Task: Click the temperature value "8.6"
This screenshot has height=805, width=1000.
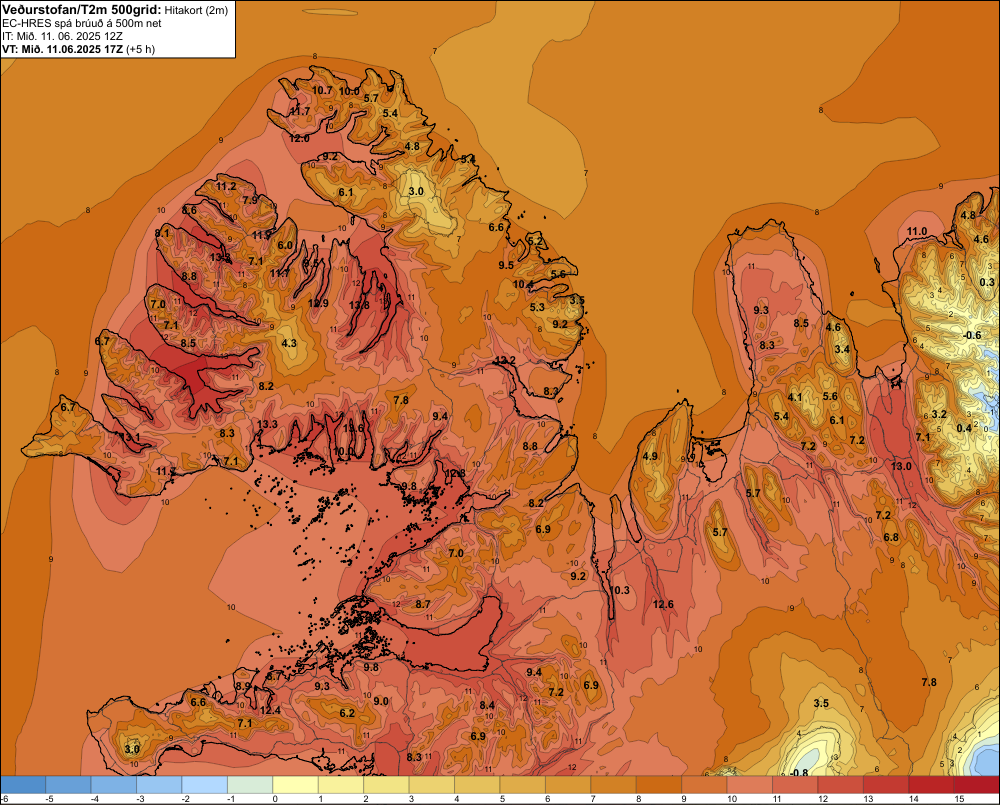Action: pyautogui.click(x=189, y=210)
